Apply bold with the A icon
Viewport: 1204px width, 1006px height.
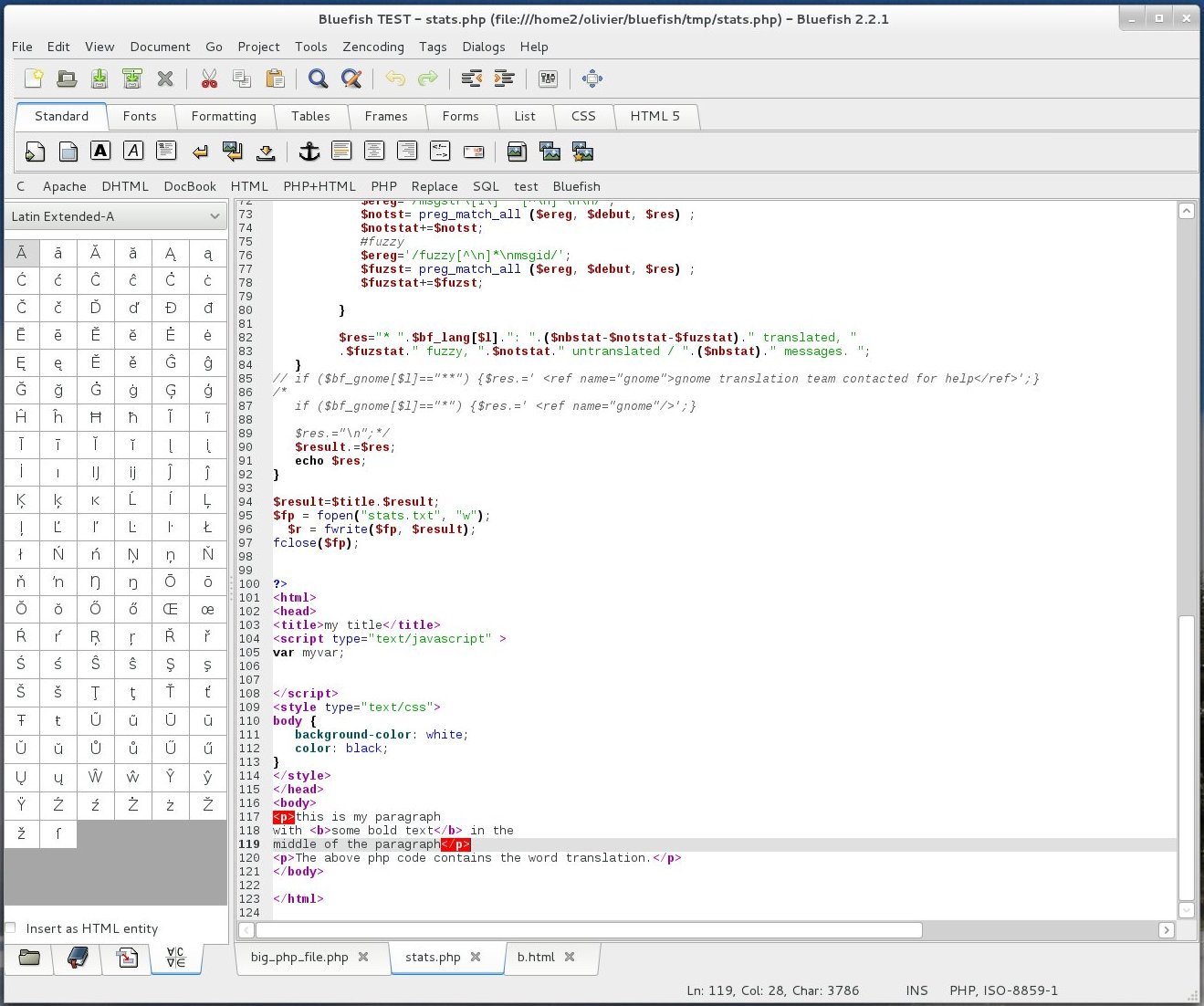point(100,152)
